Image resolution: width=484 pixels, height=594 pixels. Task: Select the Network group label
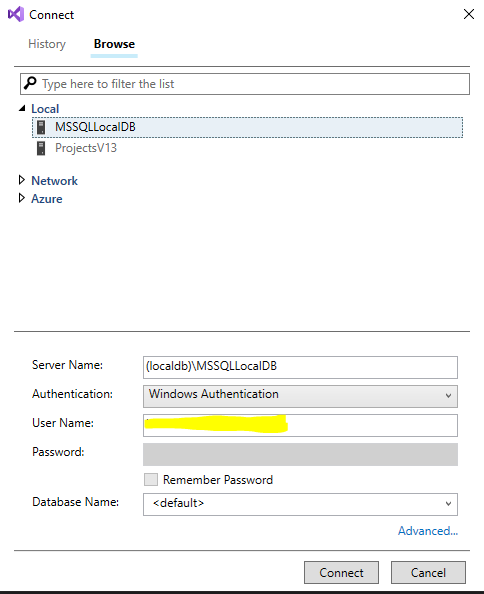(55, 181)
